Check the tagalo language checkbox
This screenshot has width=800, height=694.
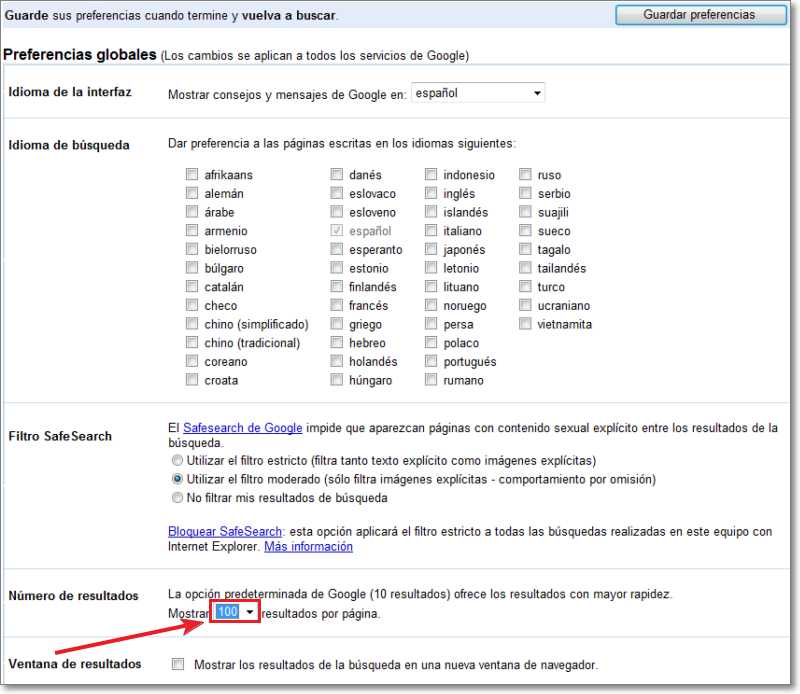tap(526, 249)
